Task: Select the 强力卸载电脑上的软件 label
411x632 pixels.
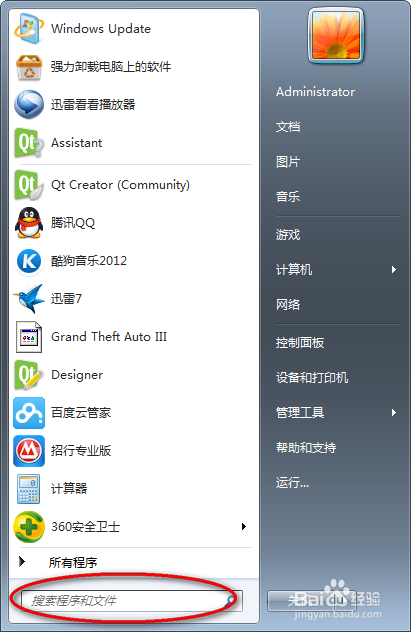Action: point(111,67)
